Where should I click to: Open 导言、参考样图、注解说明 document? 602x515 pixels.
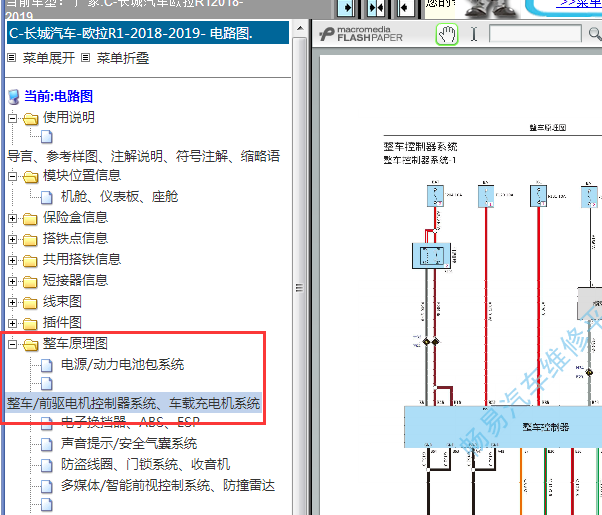pyautogui.click(x=143, y=156)
